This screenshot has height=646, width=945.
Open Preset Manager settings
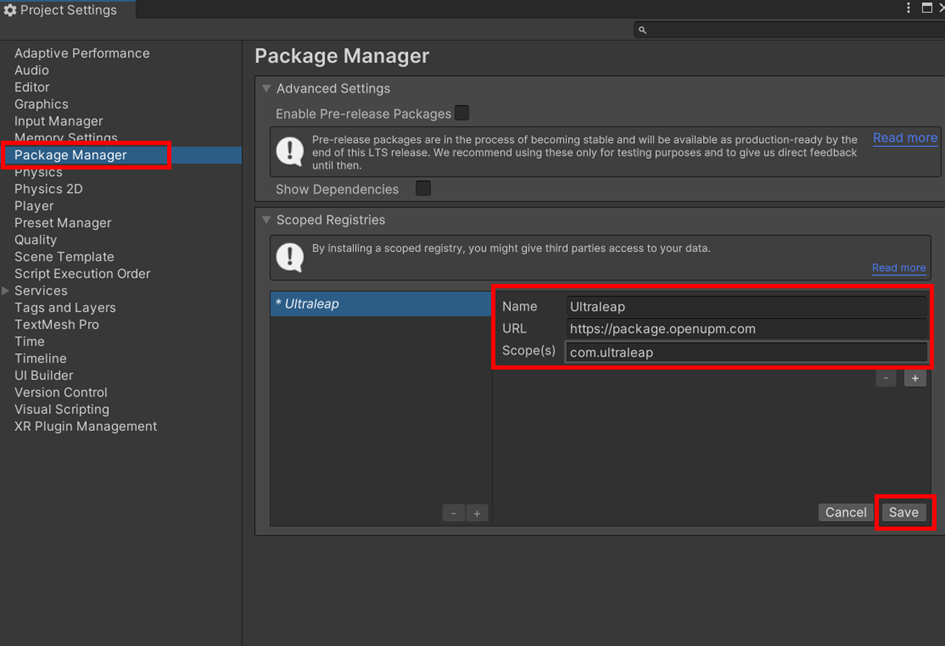pos(63,222)
